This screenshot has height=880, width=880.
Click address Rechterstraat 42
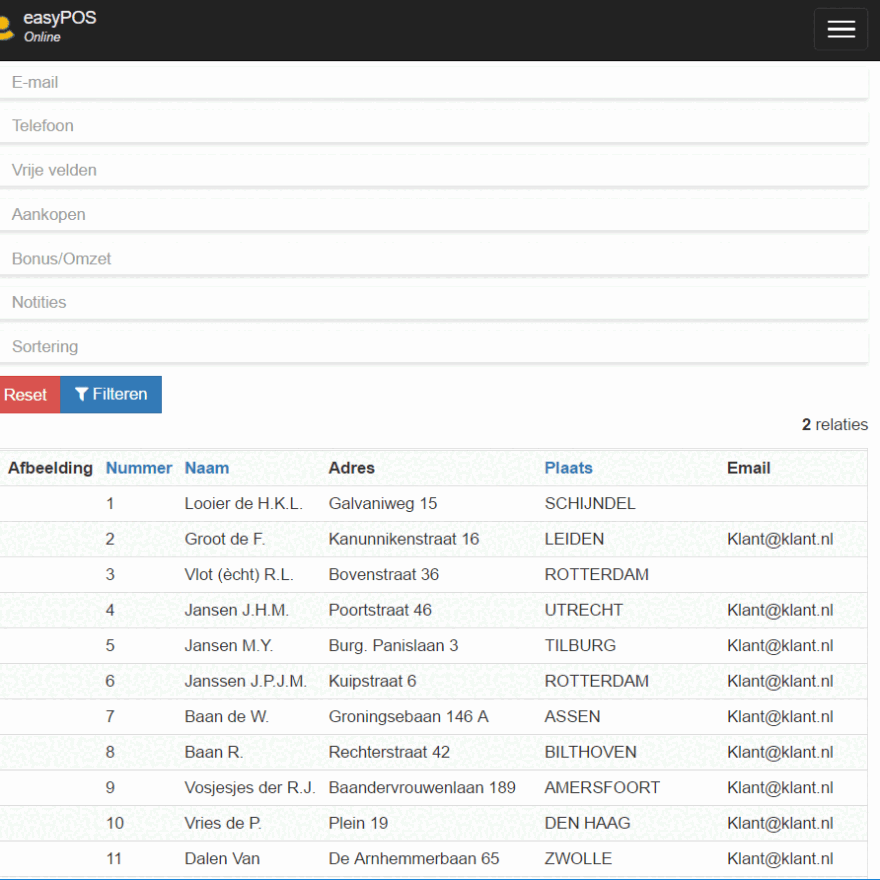[x=389, y=752]
